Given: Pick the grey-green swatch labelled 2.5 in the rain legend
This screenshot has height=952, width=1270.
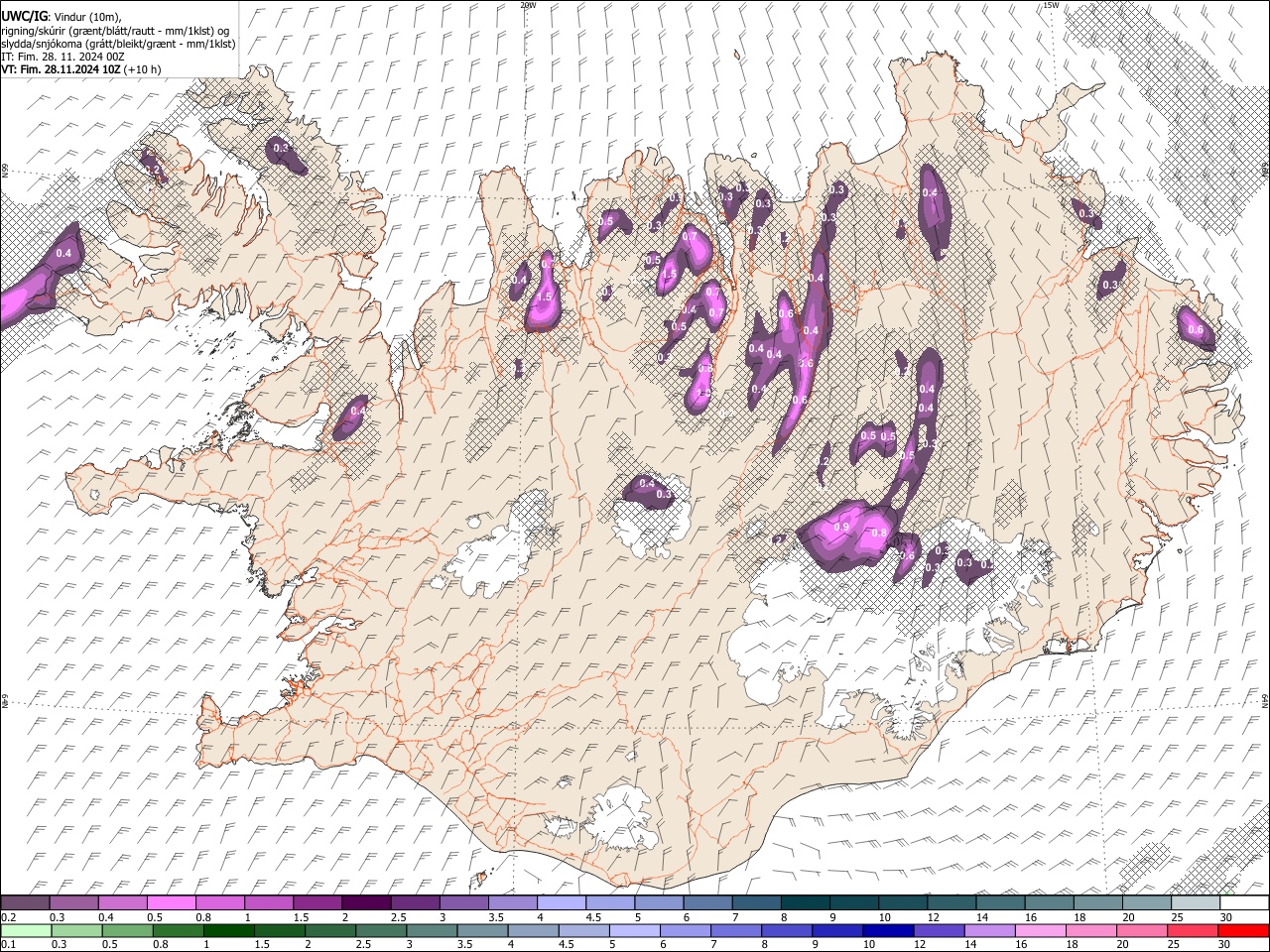Looking at the screenshot, I should tap(381, 930).
